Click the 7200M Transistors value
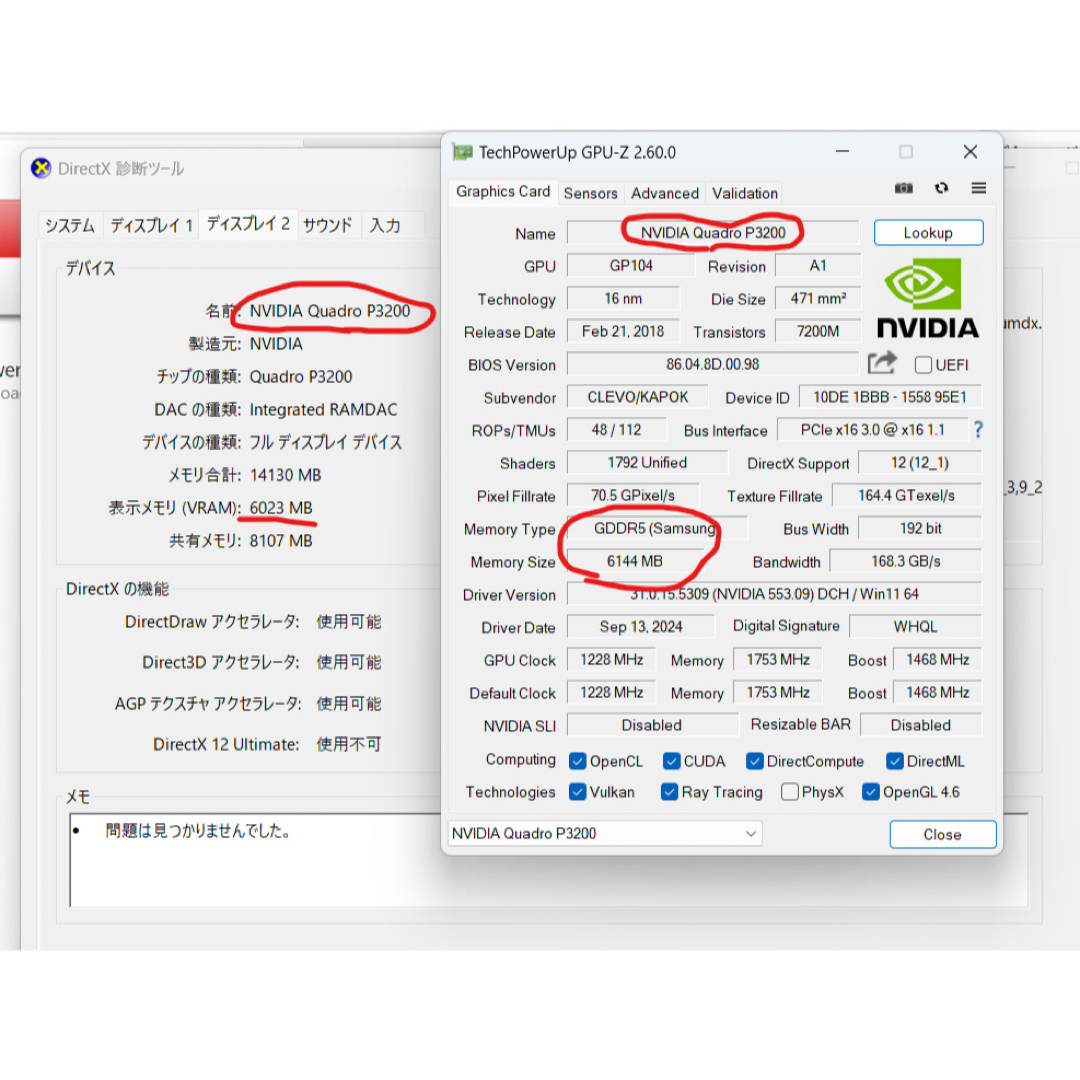Screen dimensions: 1080x1080 818,331
